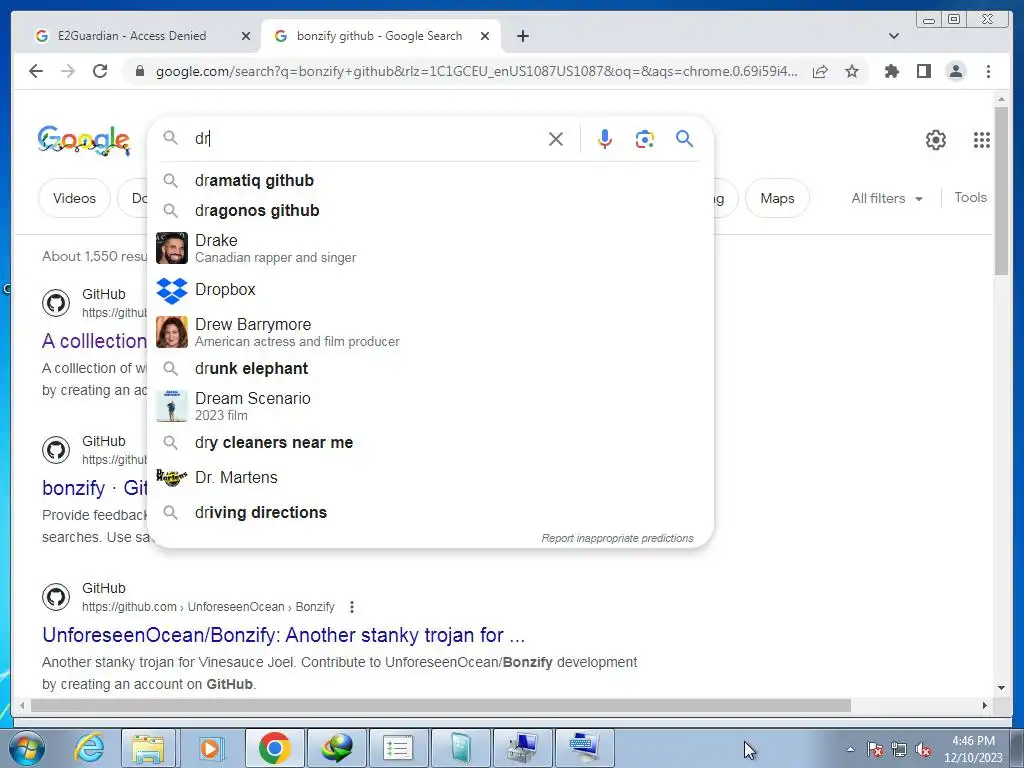This screenshot has height=768, width=1024.
Task: Switch to E2Guardian - Access Denied tab
Action: [x=132, y=36]
